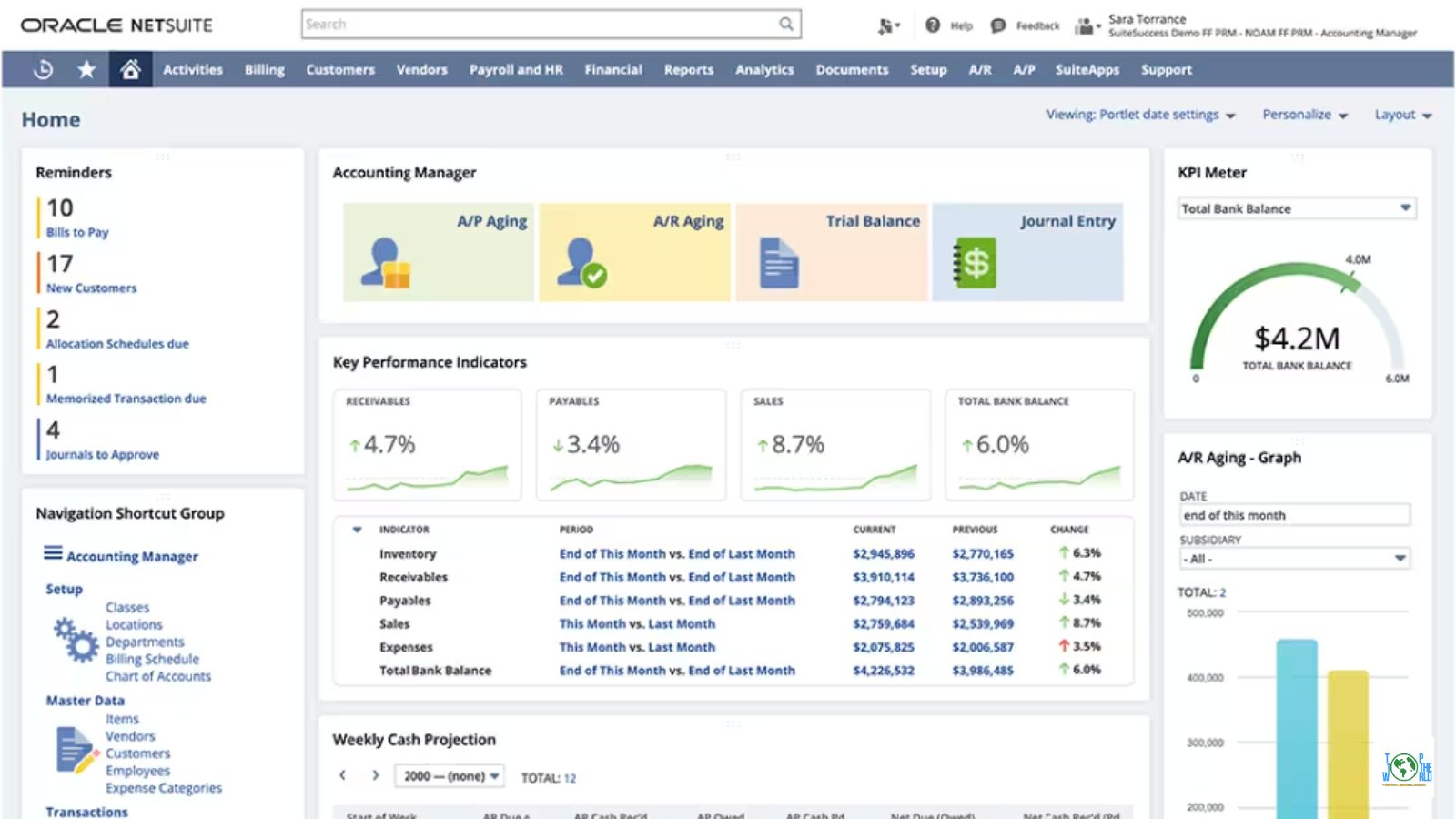Open the Customers menu
1456x819 pixels.
[340, 69]
